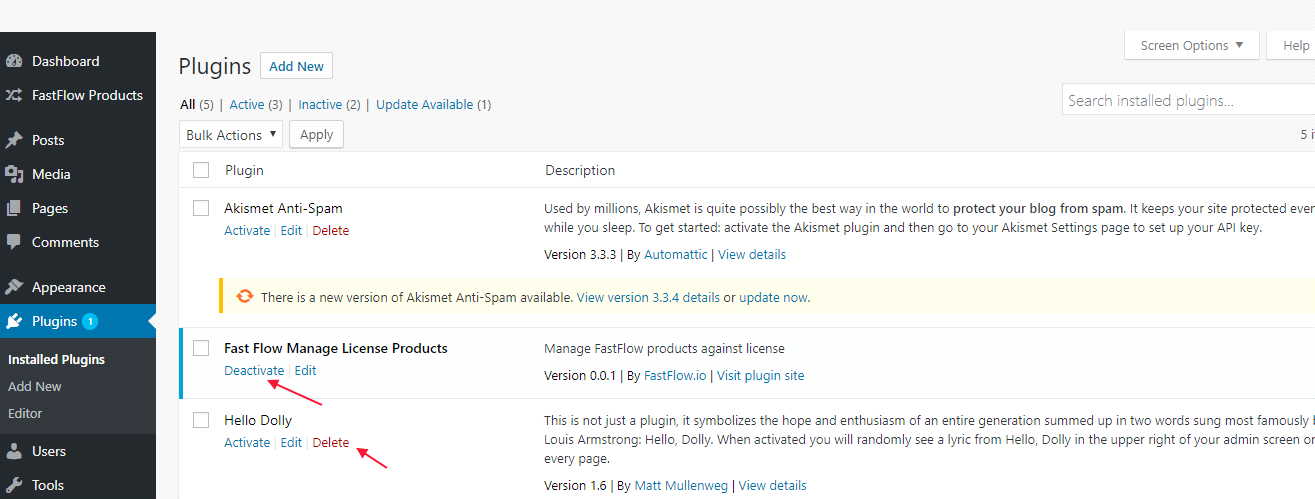The width and height of the screenshot is (1315, 499).
Task: Filter plugins by Inactive
Action: pos(320,104)
